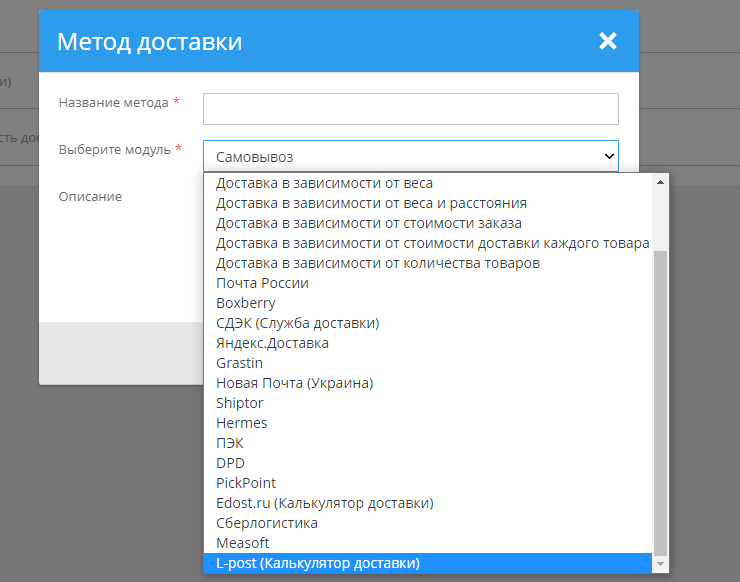Pick Новая Почта (Украина) option

coord(294,383)
